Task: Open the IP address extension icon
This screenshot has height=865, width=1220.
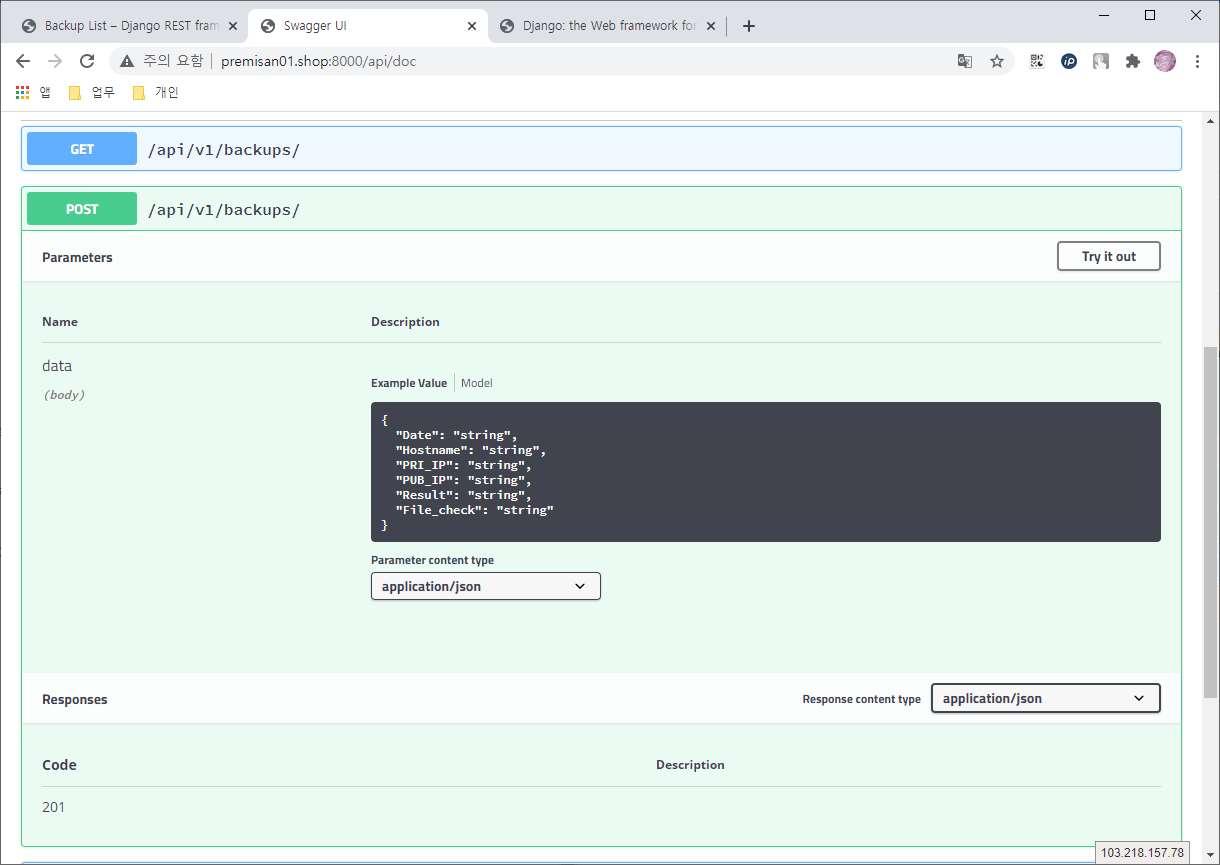Action: (1069, 61)
